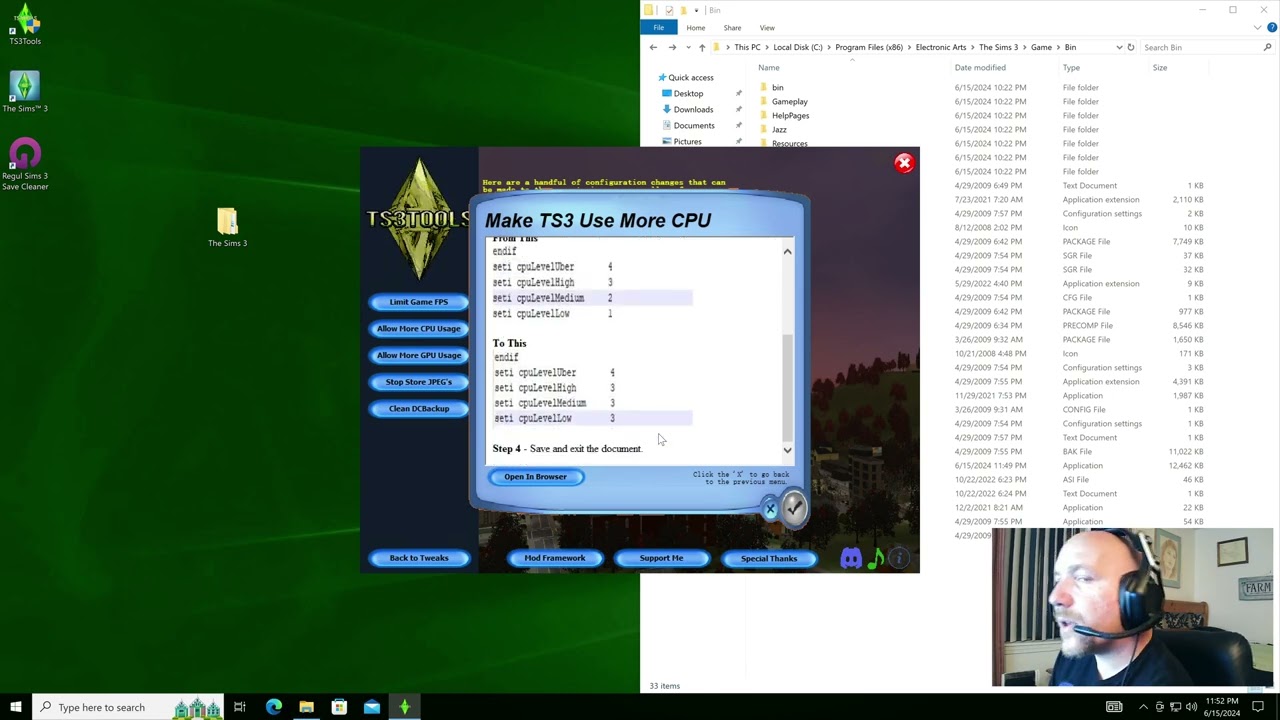Open the info icon in TS3Tools
The image size is (1280, 720).
tap(899, 559)
